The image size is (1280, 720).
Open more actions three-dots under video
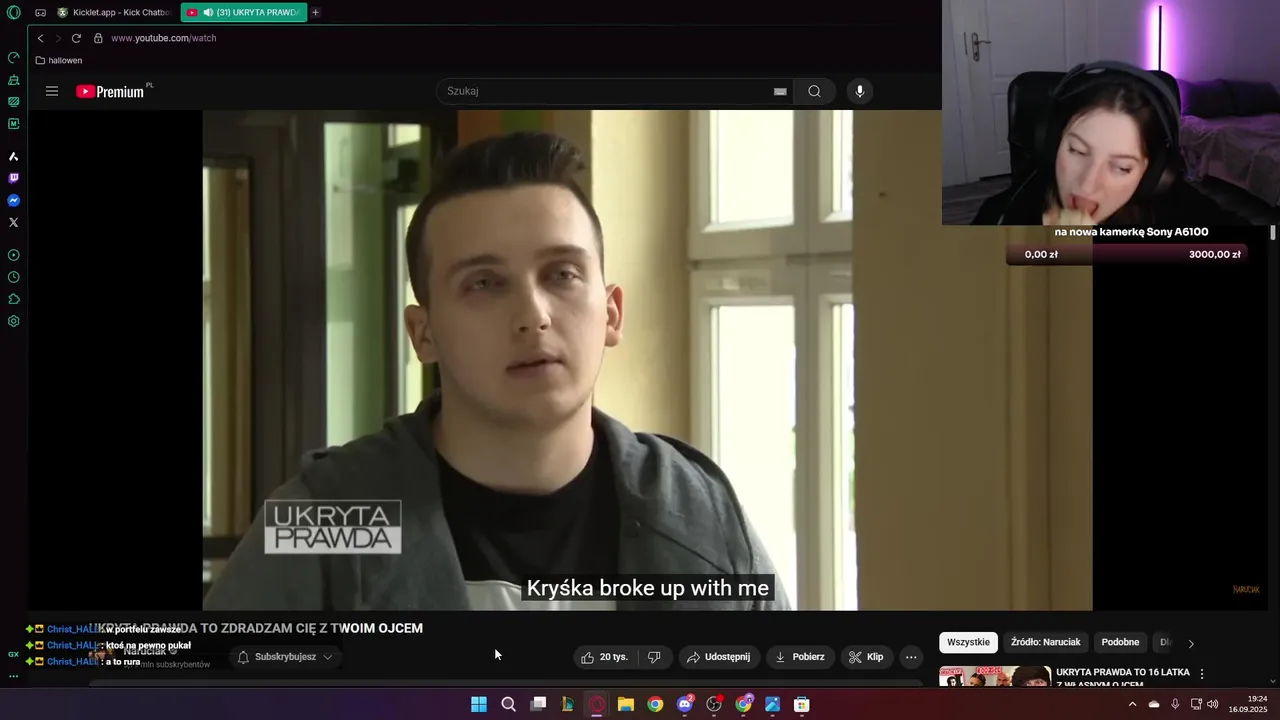coord(911,657)
